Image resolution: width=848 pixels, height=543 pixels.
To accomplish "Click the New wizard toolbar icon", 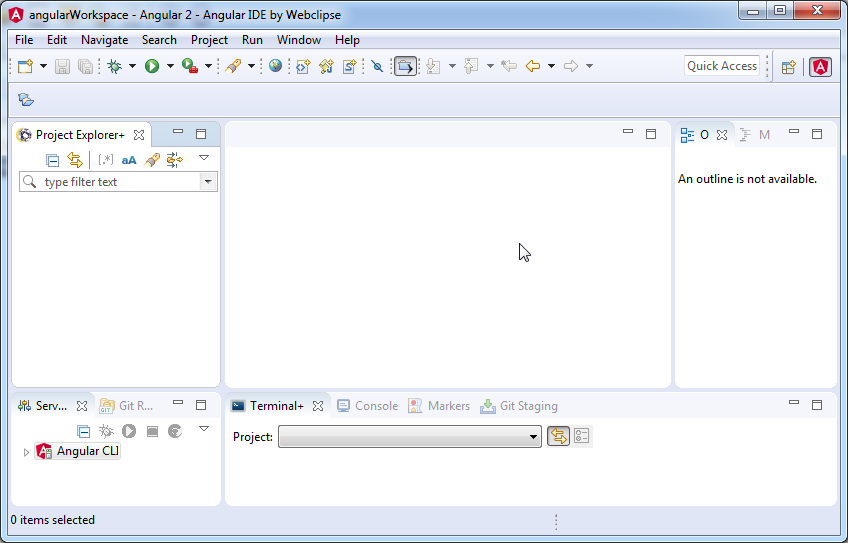I will click(x=25, y=66).
